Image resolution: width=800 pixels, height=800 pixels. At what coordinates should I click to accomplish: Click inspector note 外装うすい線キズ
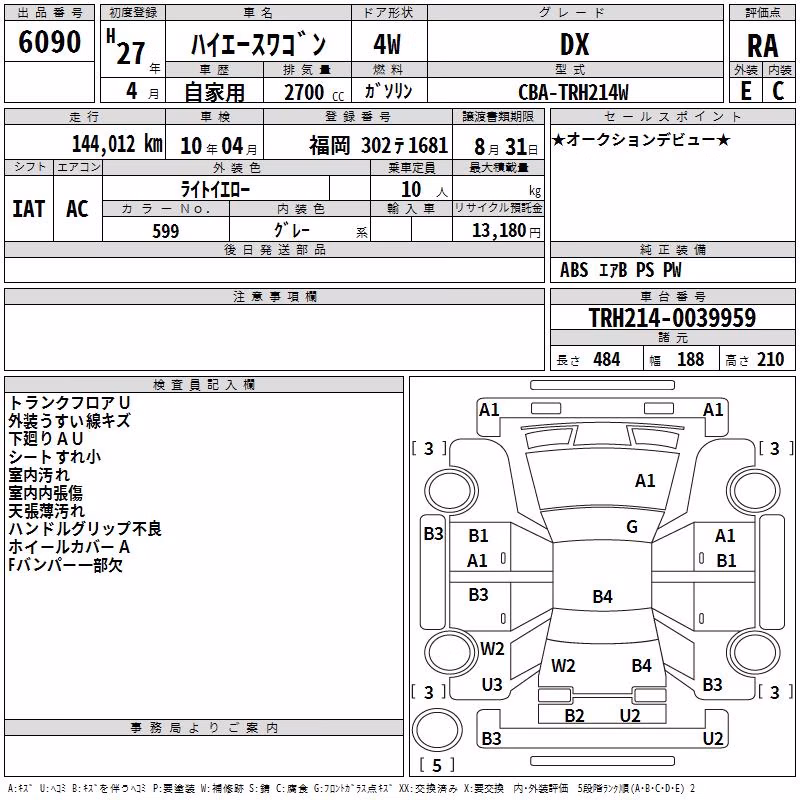(69, 420)
